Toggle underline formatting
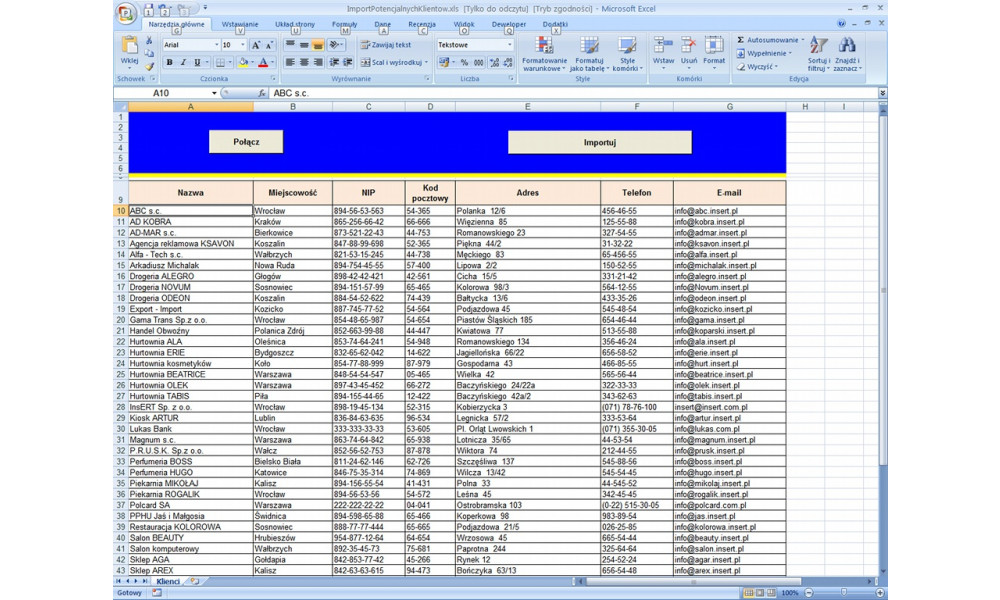Image resolution: width=1000 pixels, height=600 pixels. tap(197, 62)
